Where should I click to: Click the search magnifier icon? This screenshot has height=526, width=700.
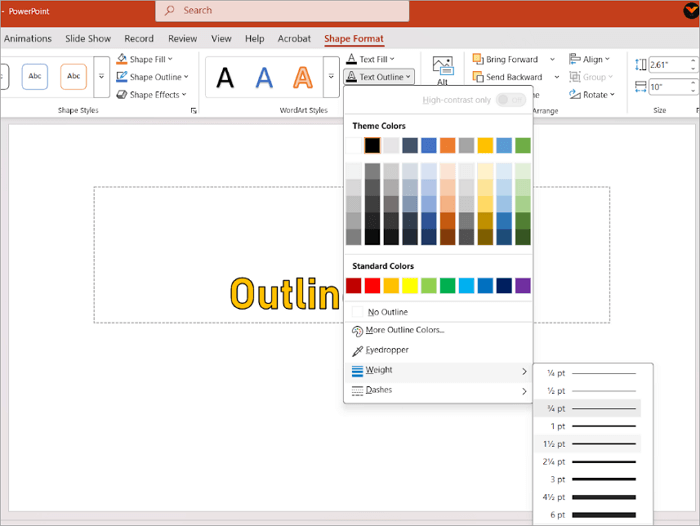(169, 10)
